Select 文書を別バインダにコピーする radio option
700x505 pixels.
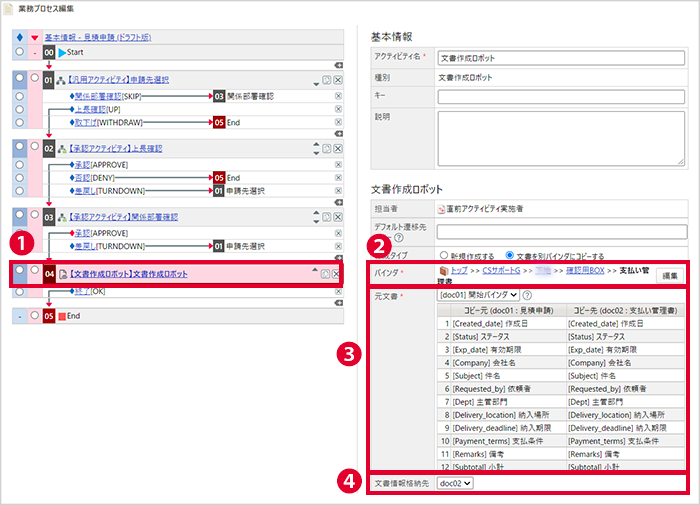[x=509, y=255]
